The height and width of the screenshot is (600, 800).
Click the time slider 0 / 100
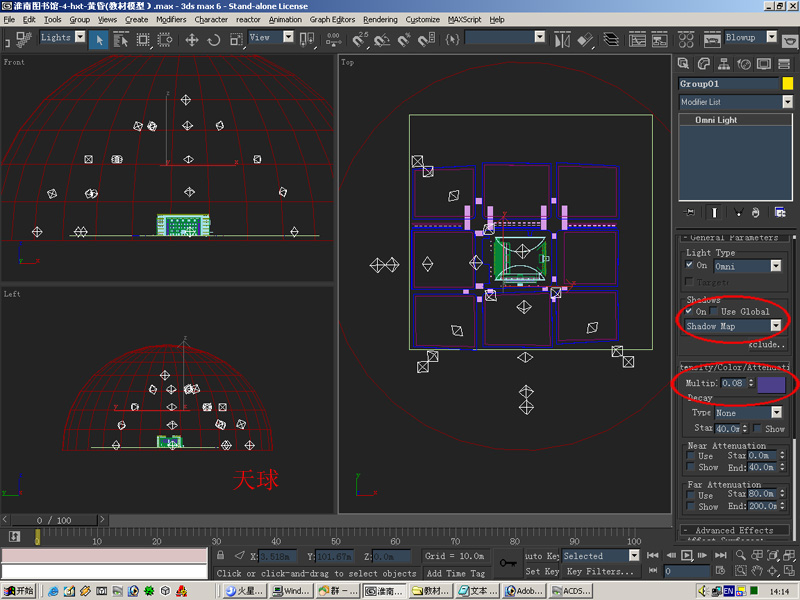click(x=54, y=520)
